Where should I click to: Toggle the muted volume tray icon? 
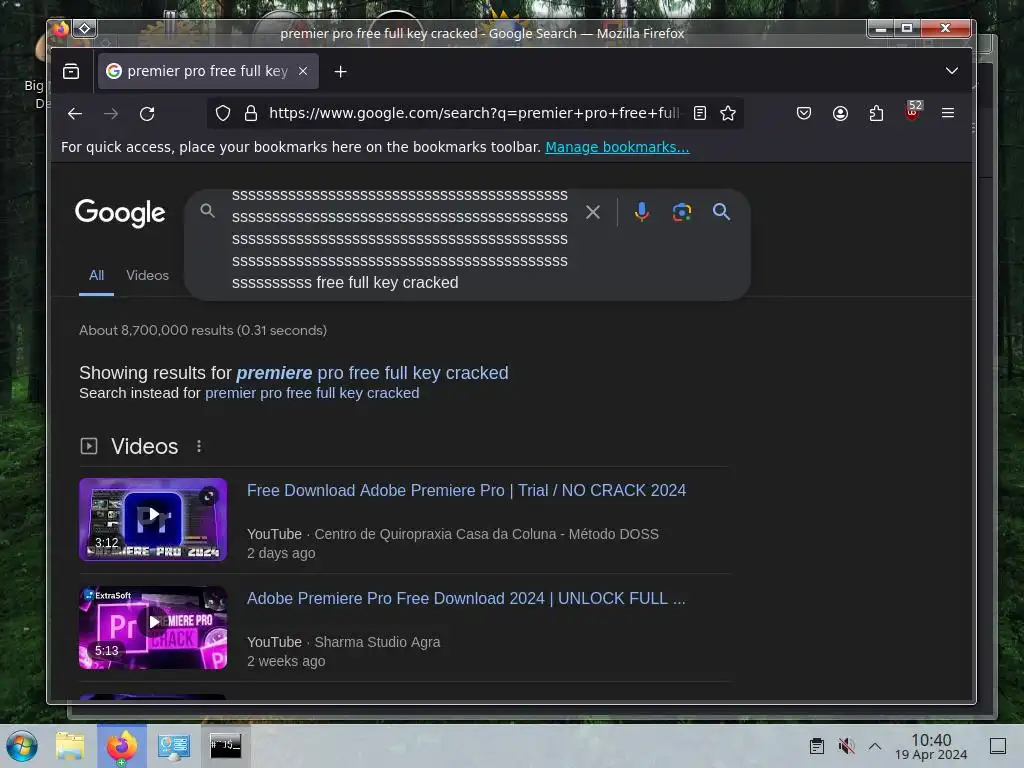tap(846, 746)
